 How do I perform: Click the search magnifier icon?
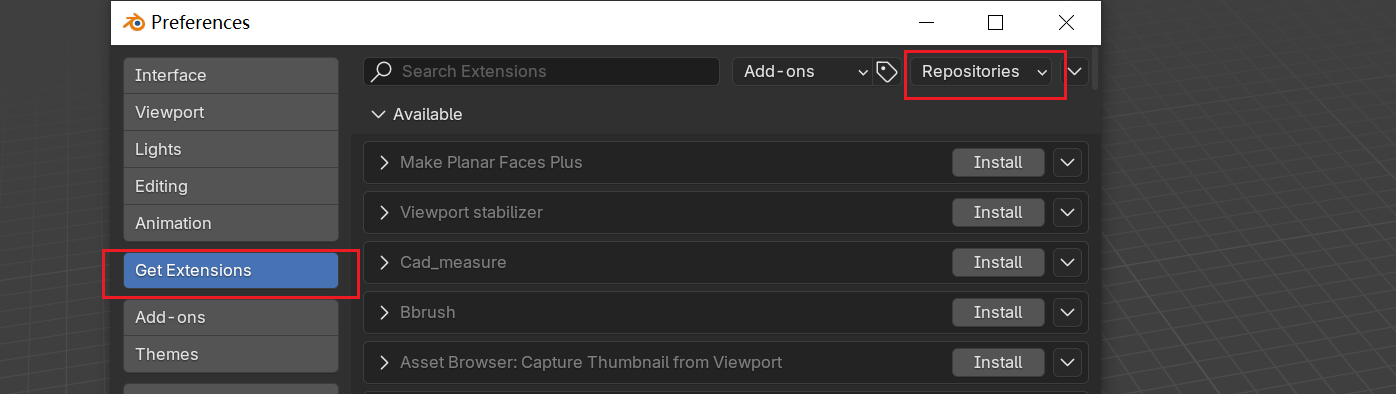click(381, 71)
